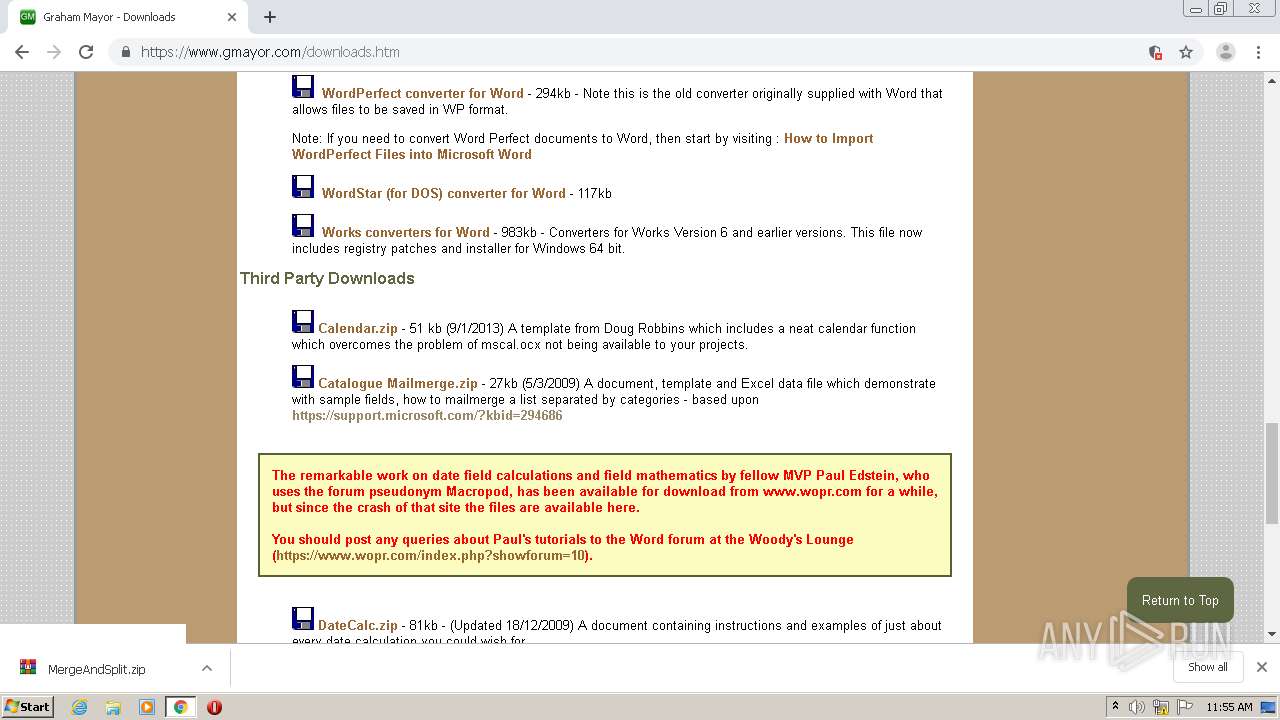Click the wopr.com showforum=10 URL text
The image size is (1280, 720).
(x=431, y=555)
